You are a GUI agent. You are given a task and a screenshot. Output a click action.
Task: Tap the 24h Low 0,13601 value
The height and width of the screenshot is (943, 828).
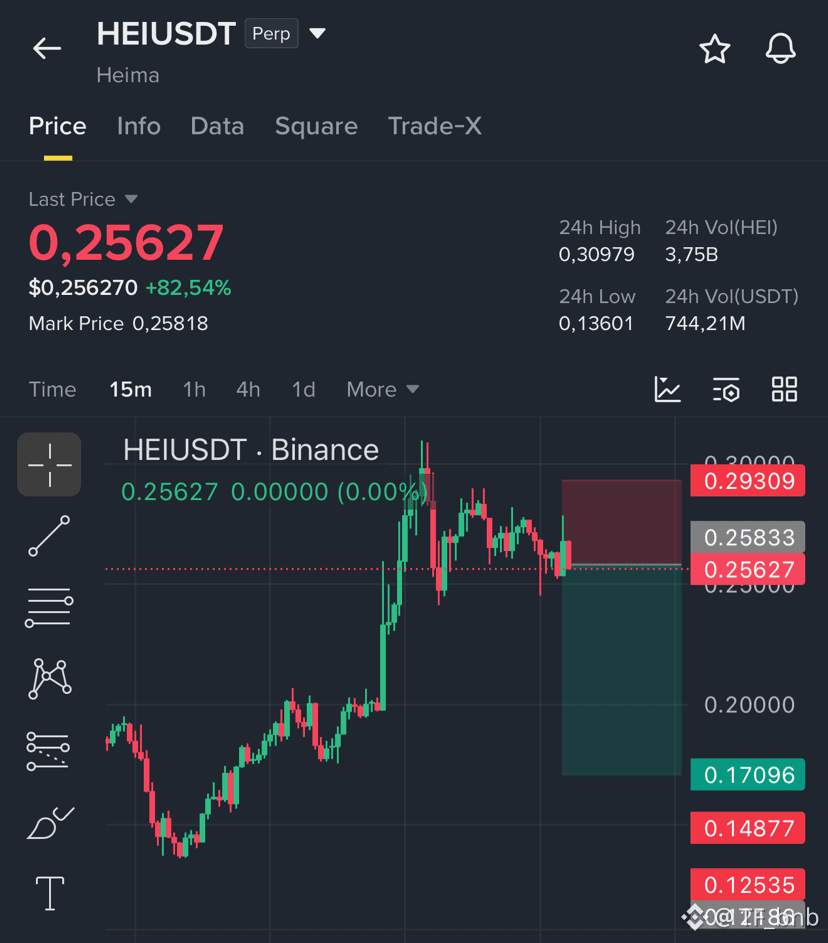coord(596,324)
